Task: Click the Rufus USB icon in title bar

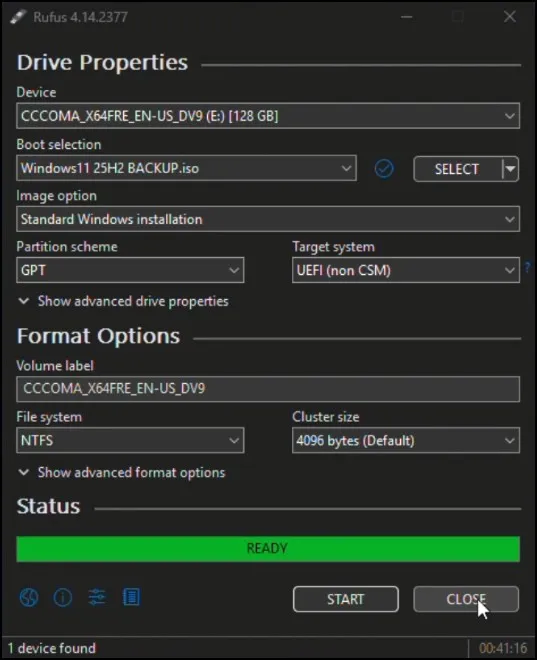Action: 18,17
